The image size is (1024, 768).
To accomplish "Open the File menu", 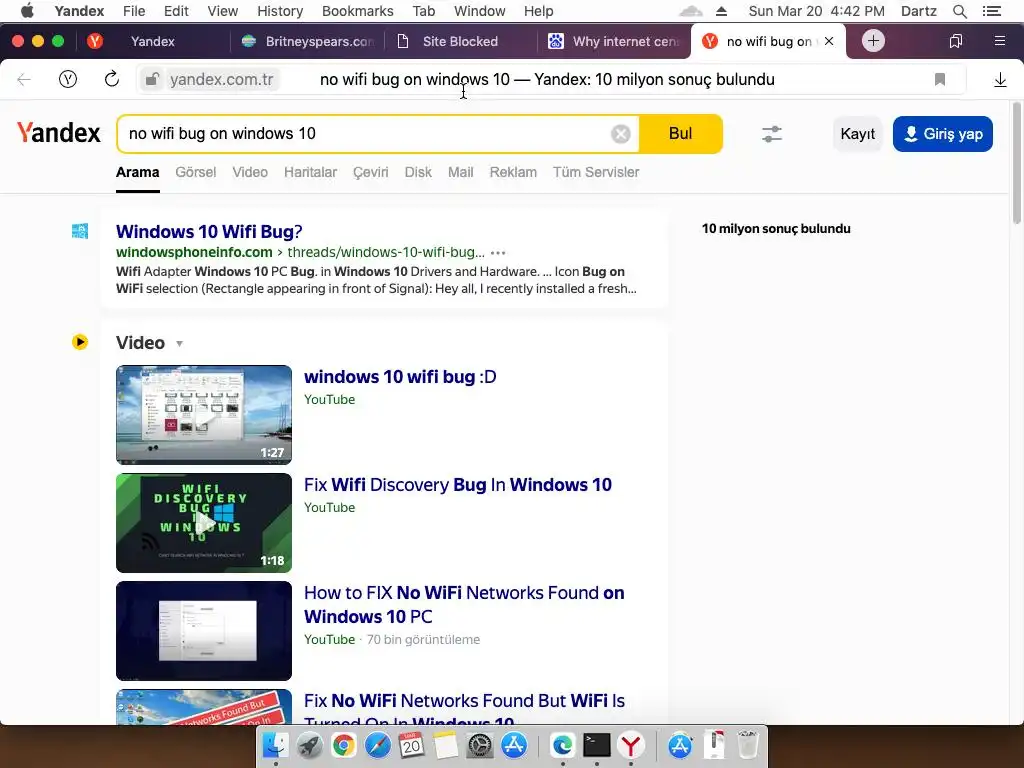I will point(134,11).
